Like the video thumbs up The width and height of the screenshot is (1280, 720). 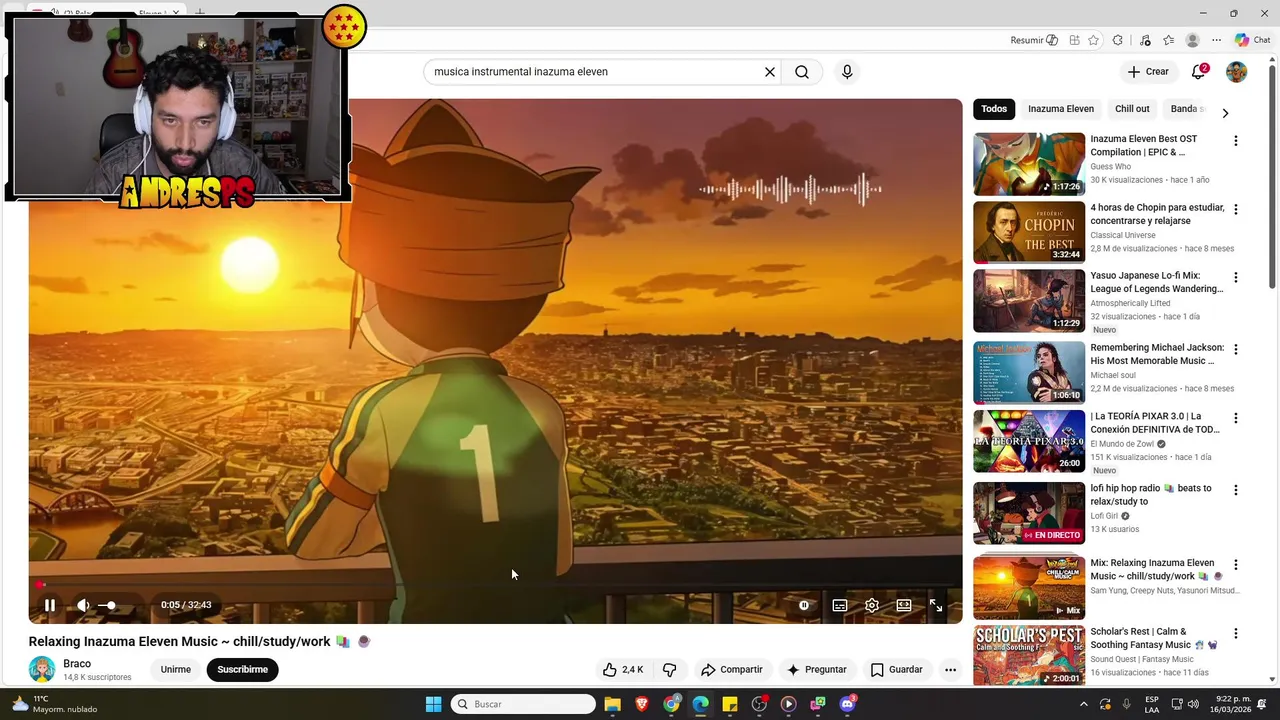(623, 670)
